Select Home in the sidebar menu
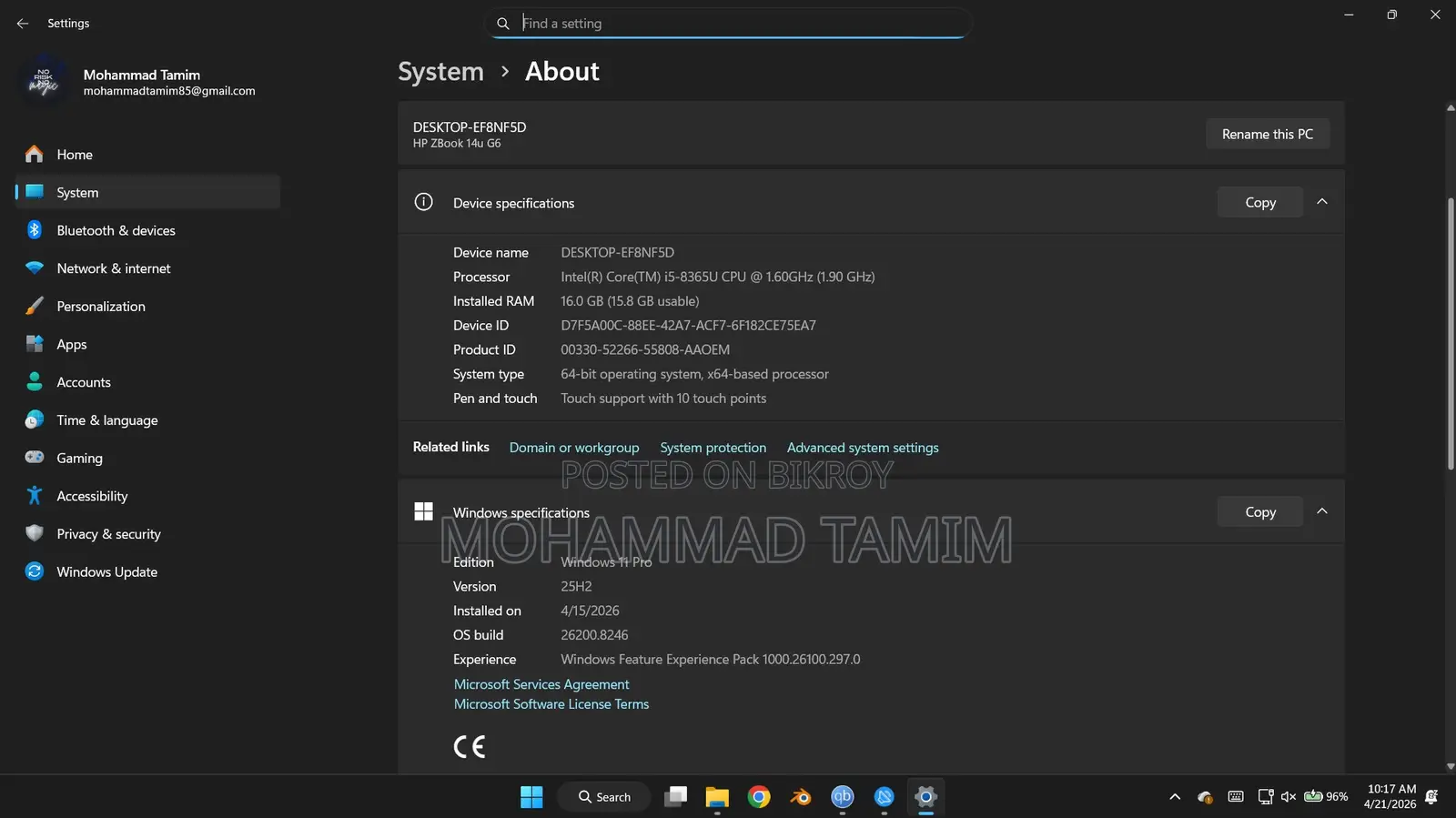1456x818 pixels. (x=147, y=155)
